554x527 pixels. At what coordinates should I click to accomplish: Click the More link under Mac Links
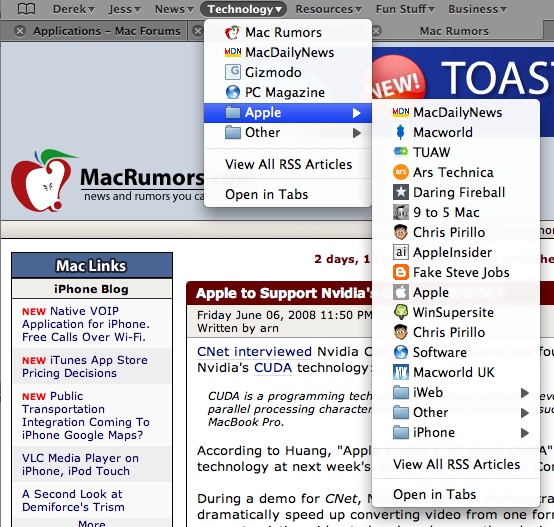coord(92,523)
